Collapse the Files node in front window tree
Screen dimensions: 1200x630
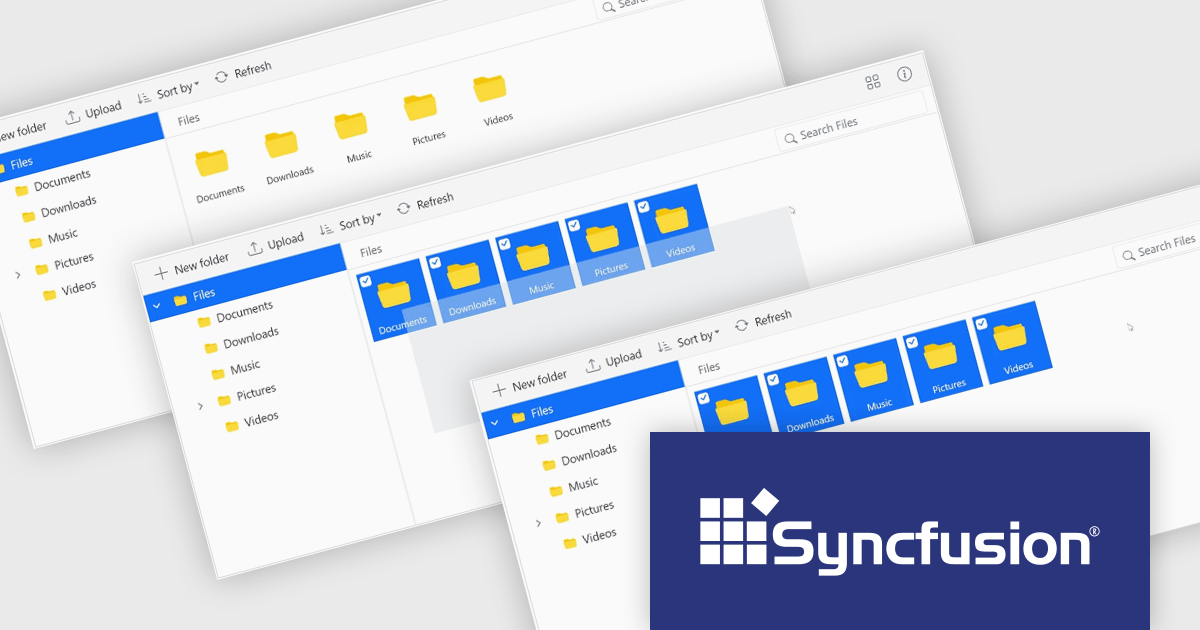point(494,422)
